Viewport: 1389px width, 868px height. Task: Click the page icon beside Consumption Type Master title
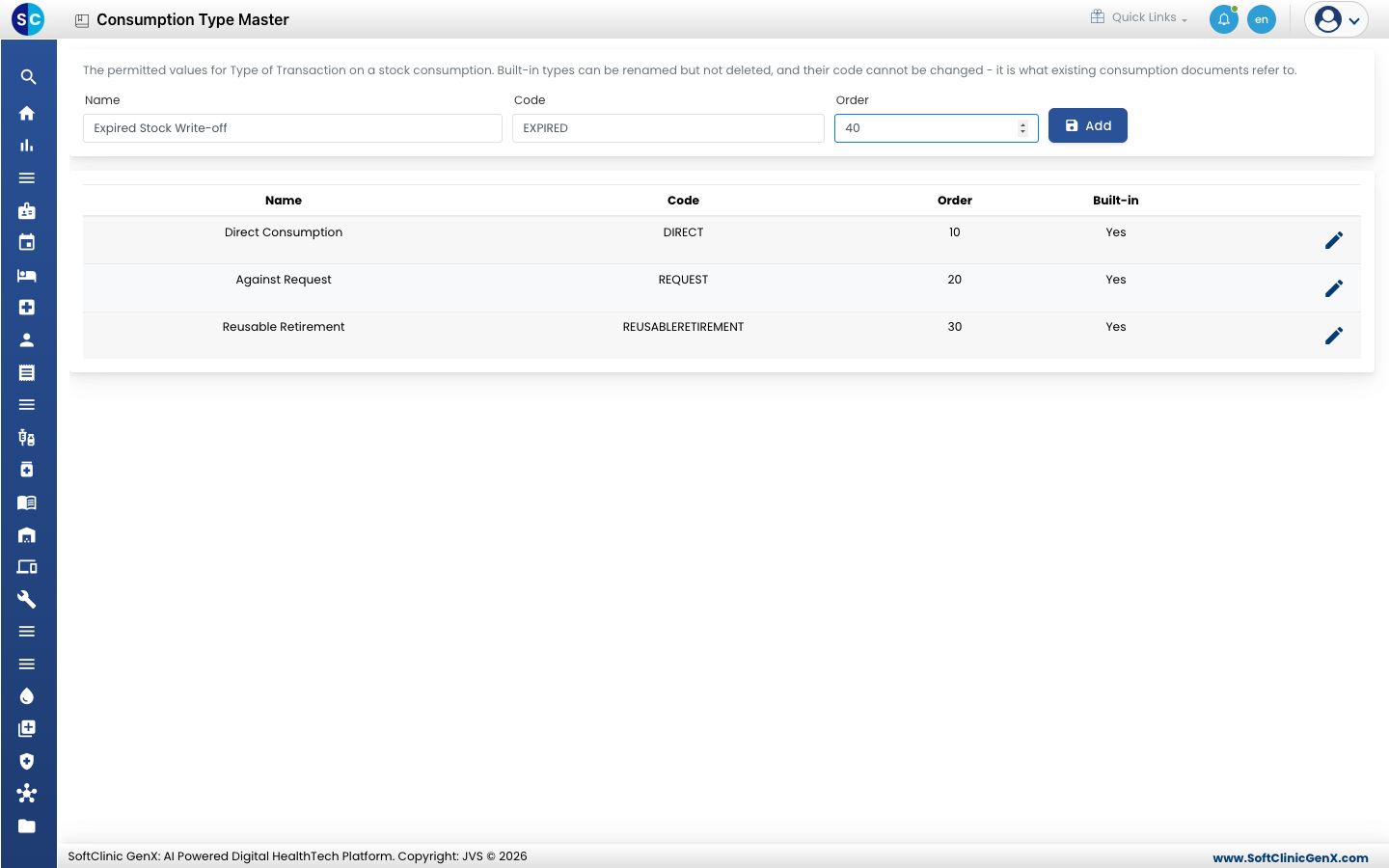[82, 20]
